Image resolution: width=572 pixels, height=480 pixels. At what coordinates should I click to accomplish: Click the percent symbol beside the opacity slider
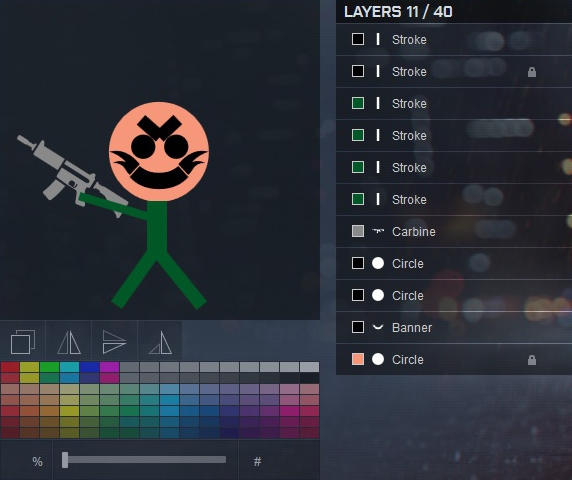pyautogui.click(x=37, y=462)
